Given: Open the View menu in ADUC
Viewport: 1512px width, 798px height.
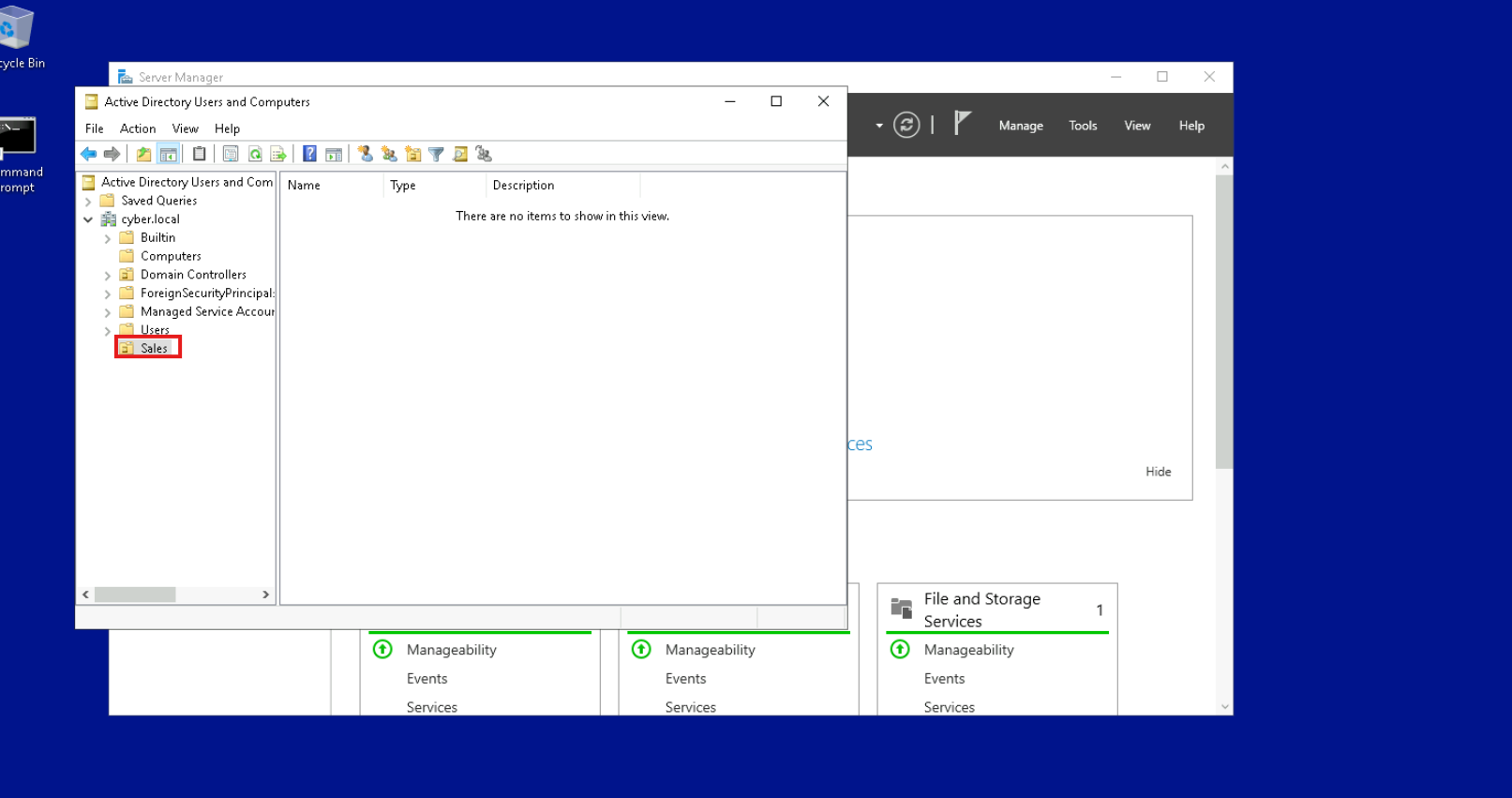Looking at the screenshot, I should [x=186, y=128].
